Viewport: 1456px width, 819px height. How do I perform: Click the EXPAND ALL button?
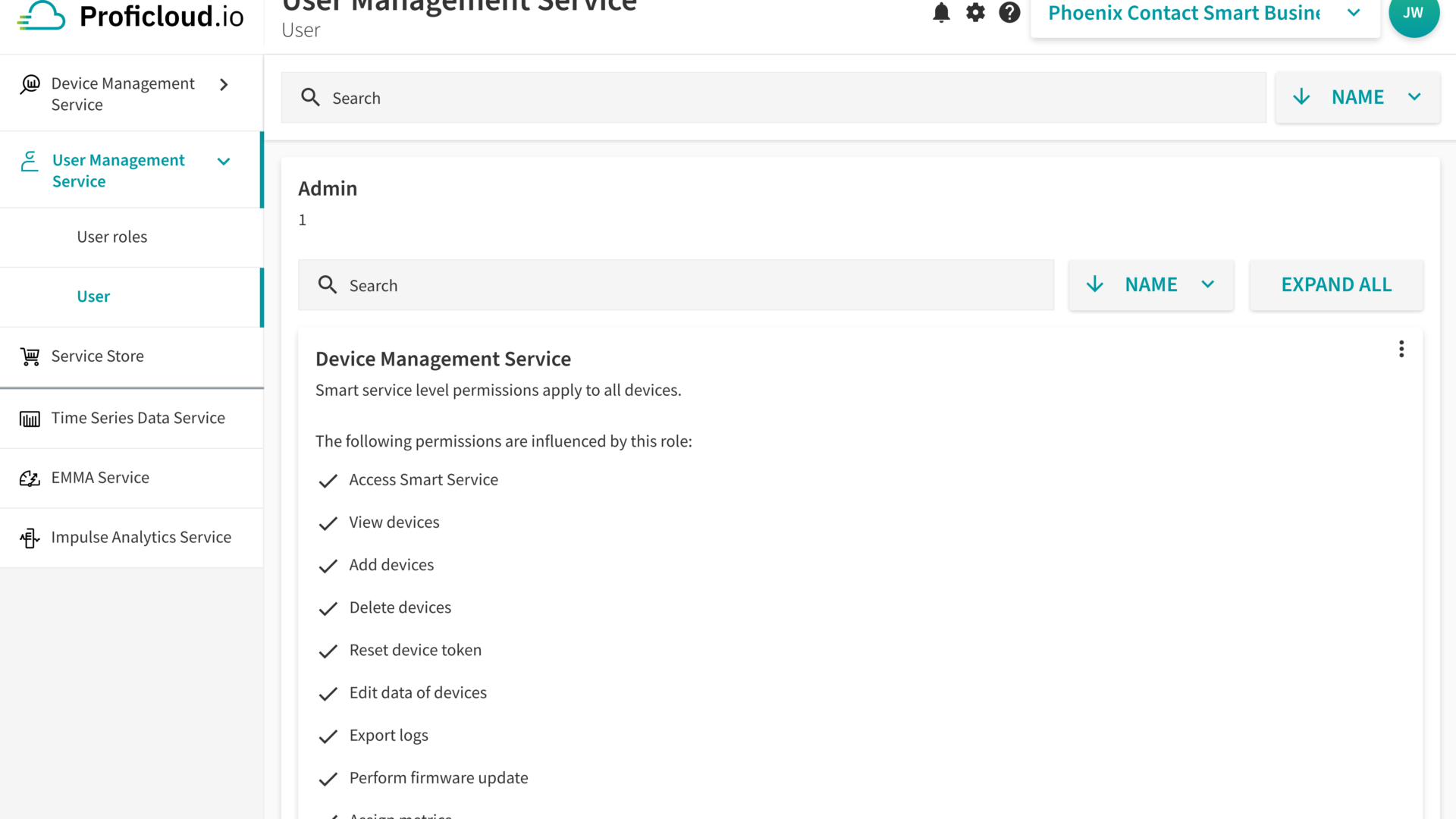[x=1336, y=284]
